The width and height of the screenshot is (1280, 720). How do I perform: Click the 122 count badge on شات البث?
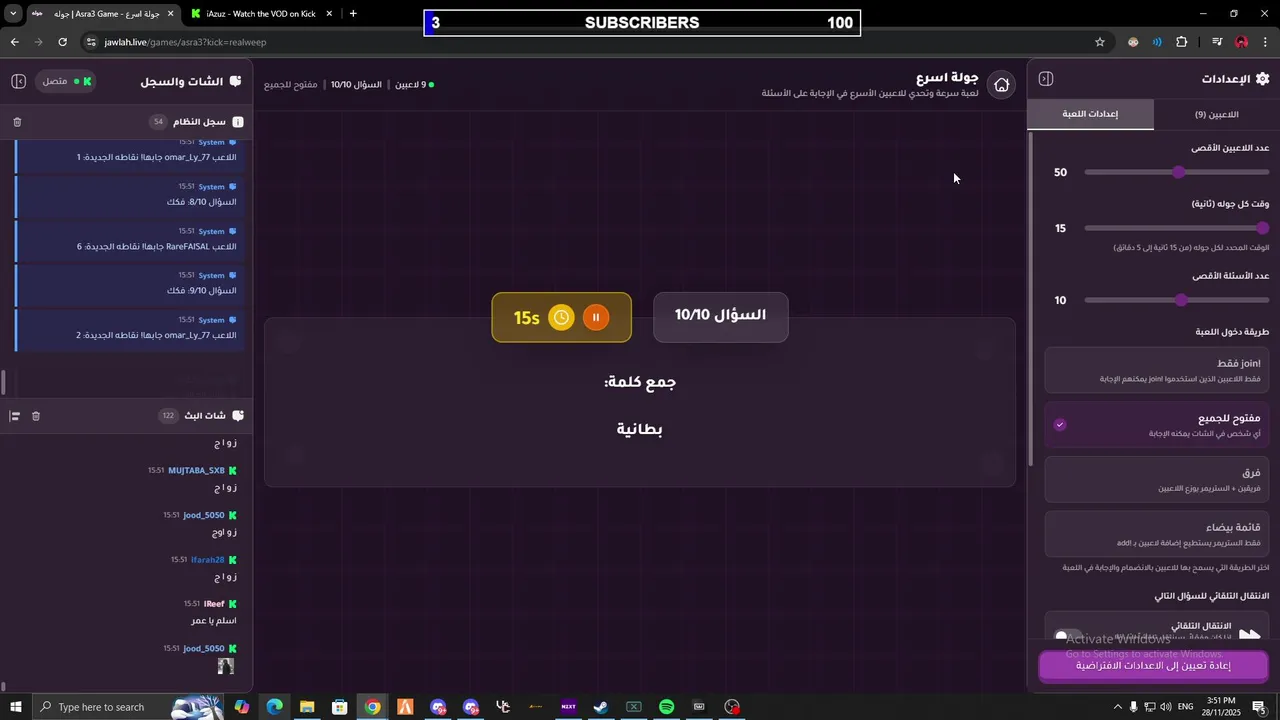168,416
